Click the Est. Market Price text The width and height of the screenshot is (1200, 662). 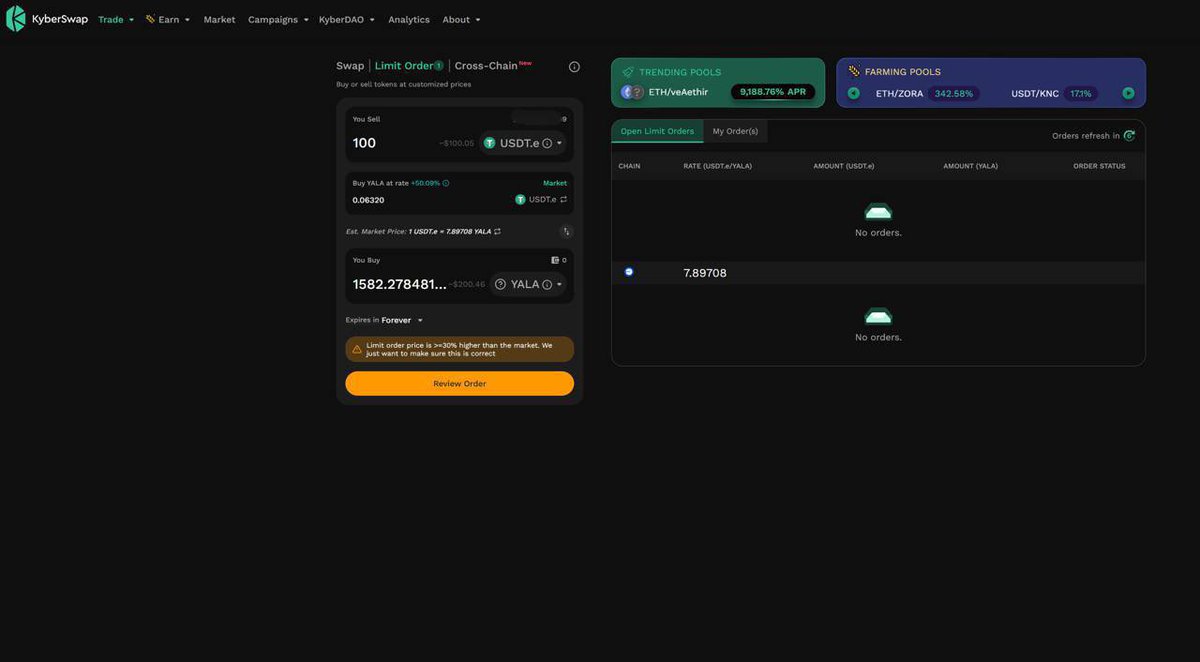[419, 231]
